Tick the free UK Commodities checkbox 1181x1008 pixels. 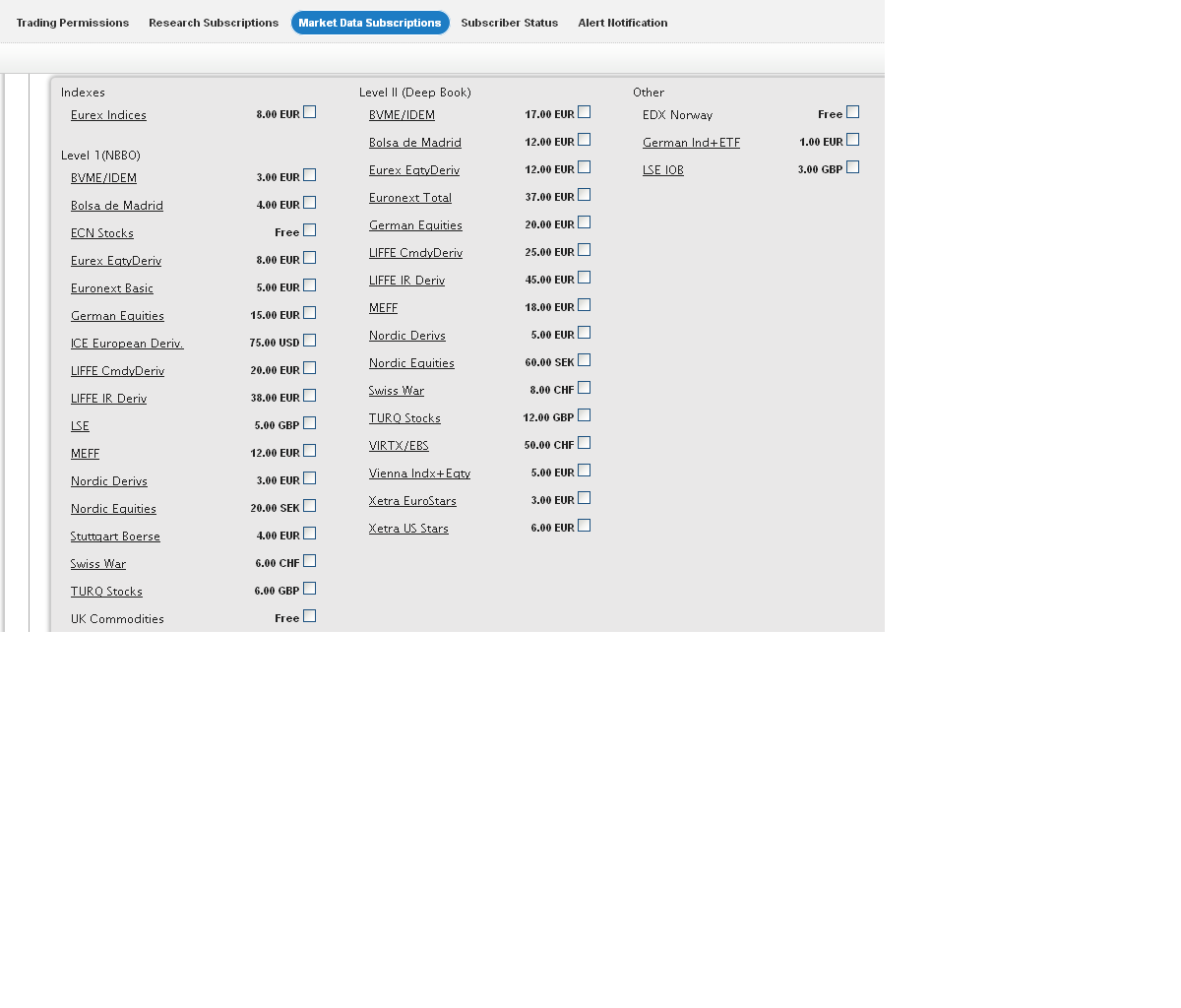(x=310, y=616)
